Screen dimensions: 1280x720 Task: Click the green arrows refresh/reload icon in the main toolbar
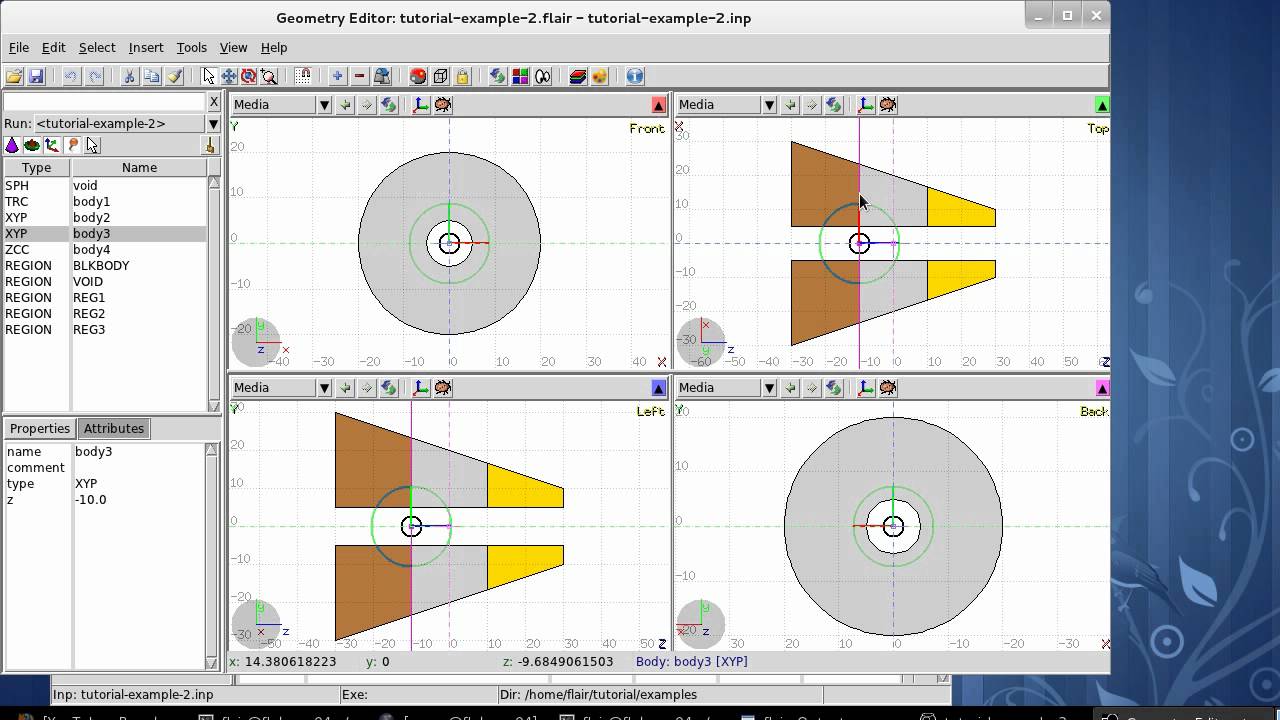497,76
